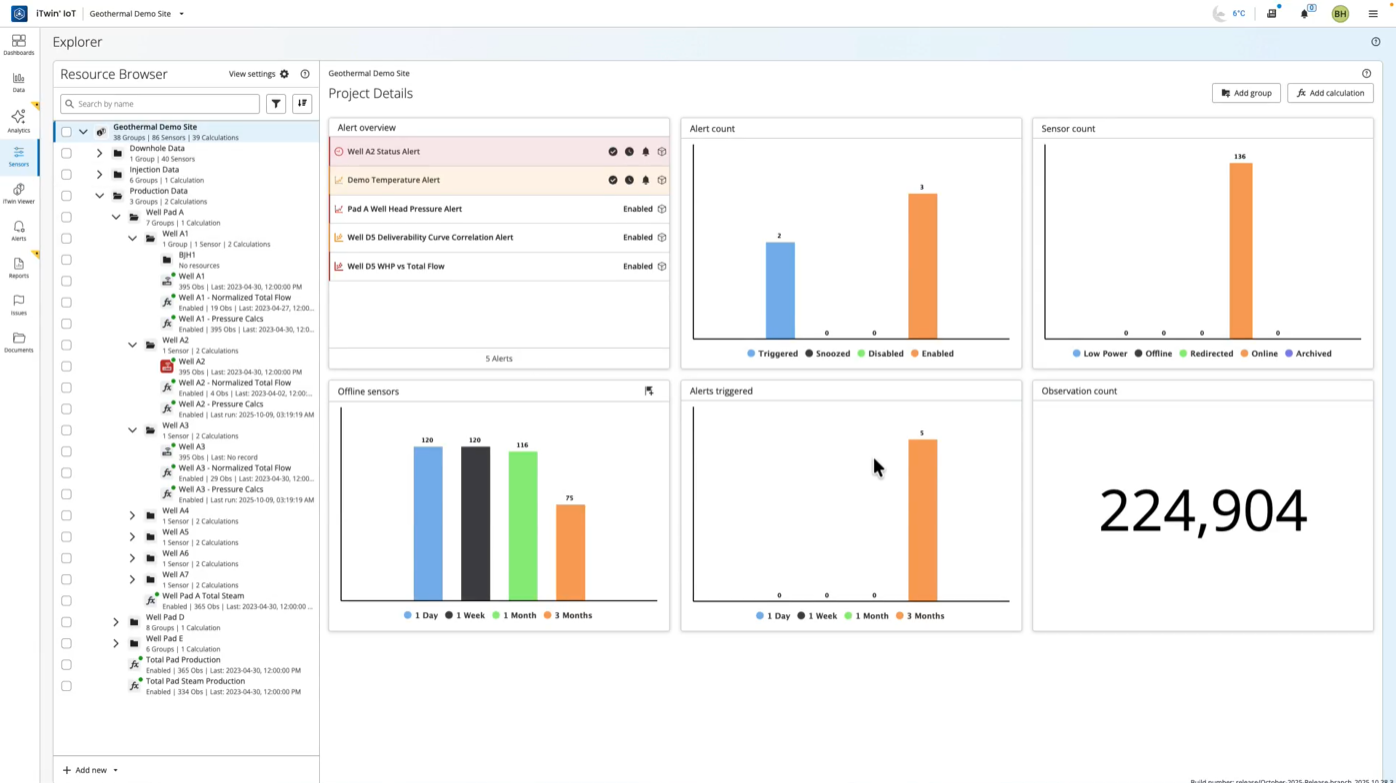Click the Add group button
The height and width of the screenshot is (783, 1396).
coord(1246,93)
